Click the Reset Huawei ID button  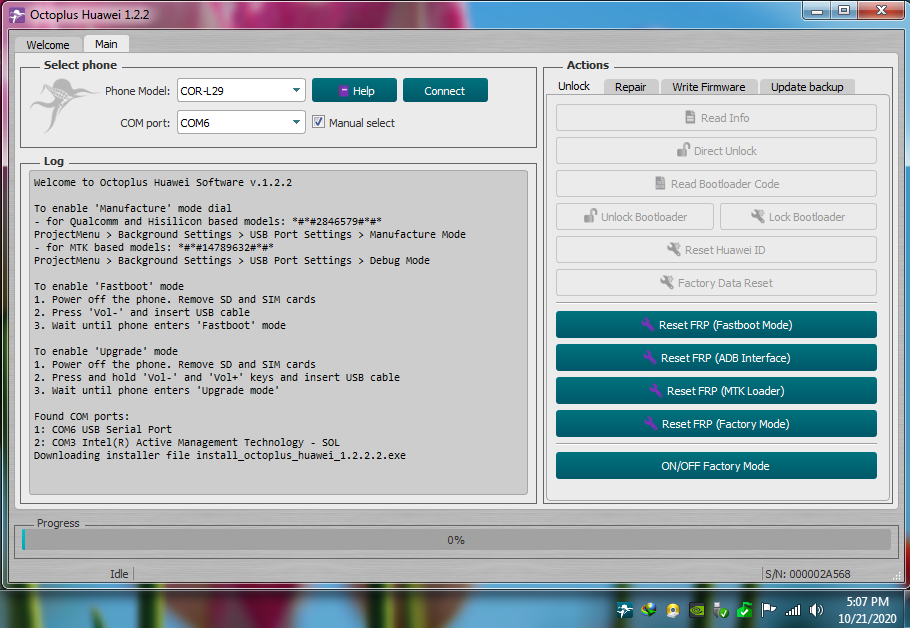[x=716, y=250]
